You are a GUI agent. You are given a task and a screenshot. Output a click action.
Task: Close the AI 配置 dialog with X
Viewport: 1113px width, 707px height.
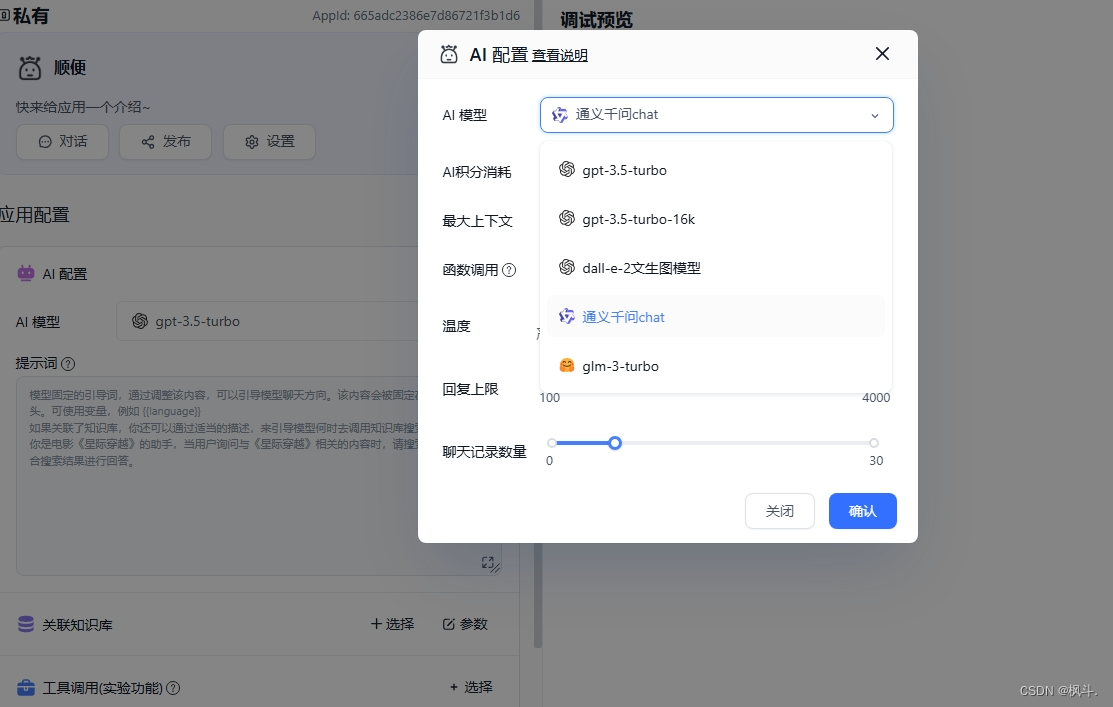coord(882,54)
